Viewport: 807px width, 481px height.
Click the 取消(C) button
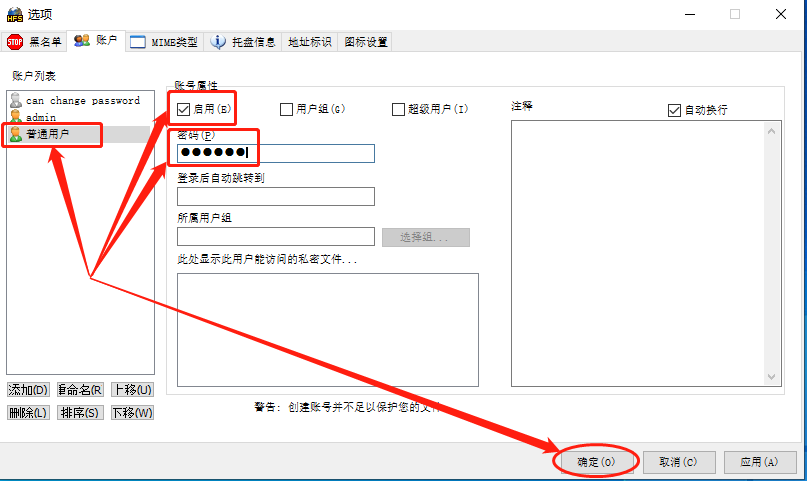679,462
